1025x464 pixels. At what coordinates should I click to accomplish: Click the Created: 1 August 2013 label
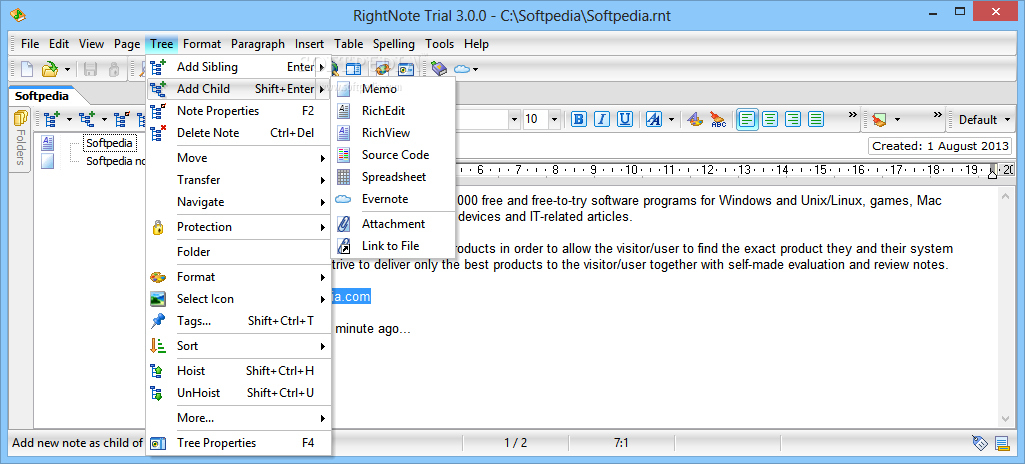(x=939, y=146)
